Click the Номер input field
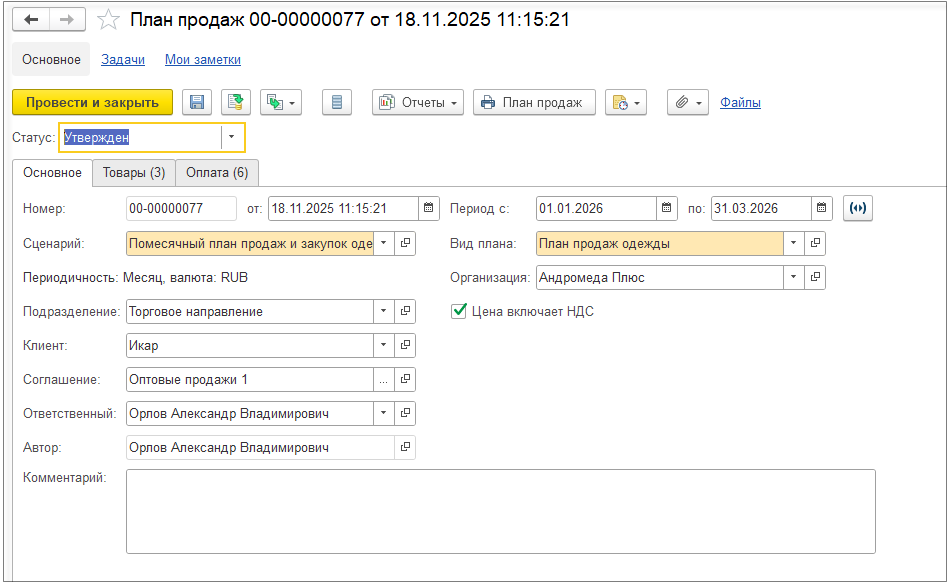947x582 pixels. click(181, 208)
